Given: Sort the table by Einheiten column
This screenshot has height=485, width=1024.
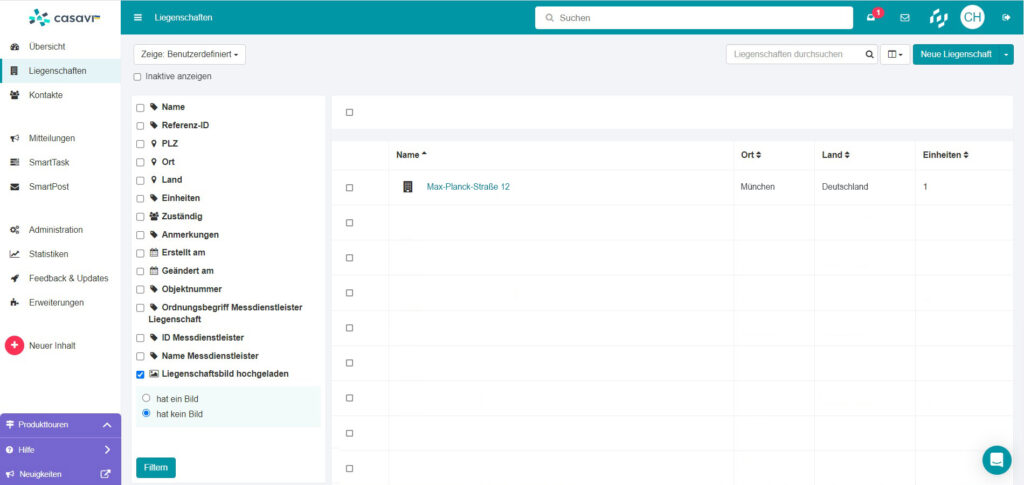Looking at the screenshot, I should [945, 155].
